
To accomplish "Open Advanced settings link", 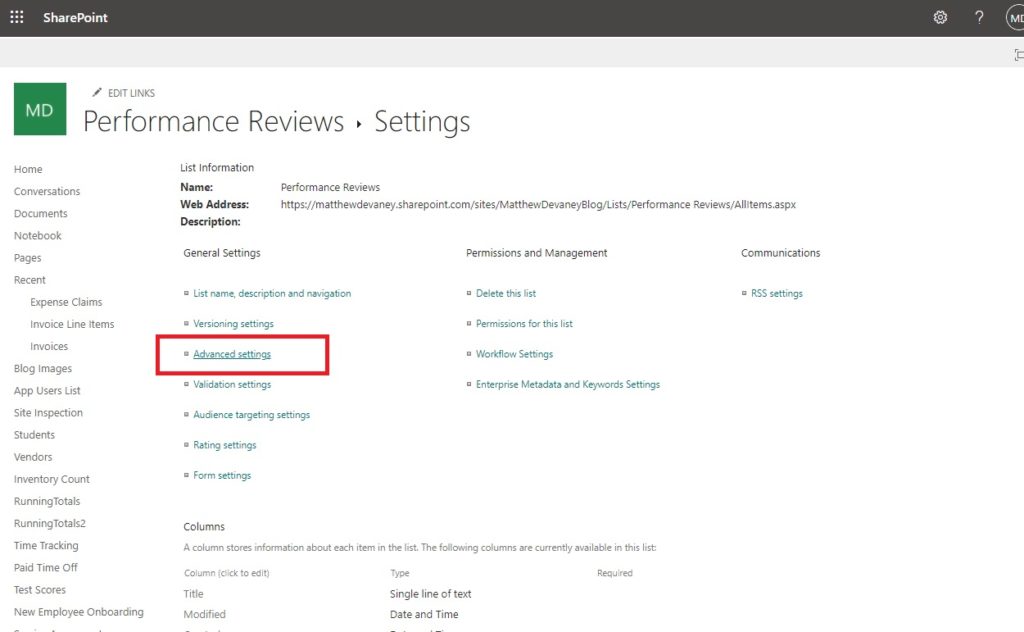I will [x=232, y=354].
